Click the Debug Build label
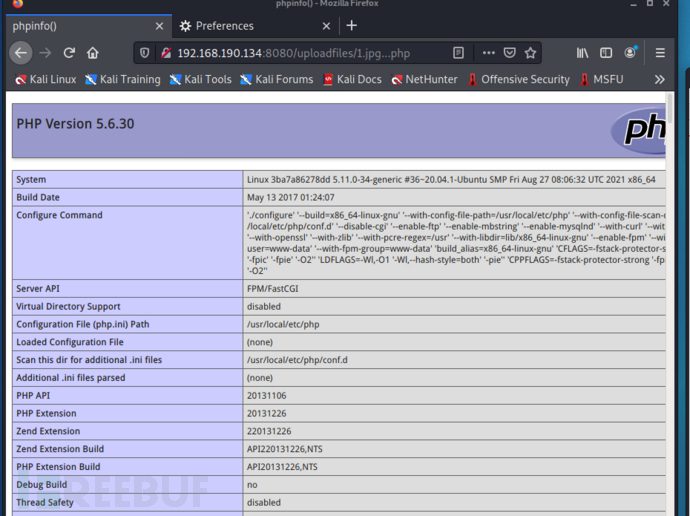Image resolution: width=690 pixels, height=516 pixels. point(42,485)
